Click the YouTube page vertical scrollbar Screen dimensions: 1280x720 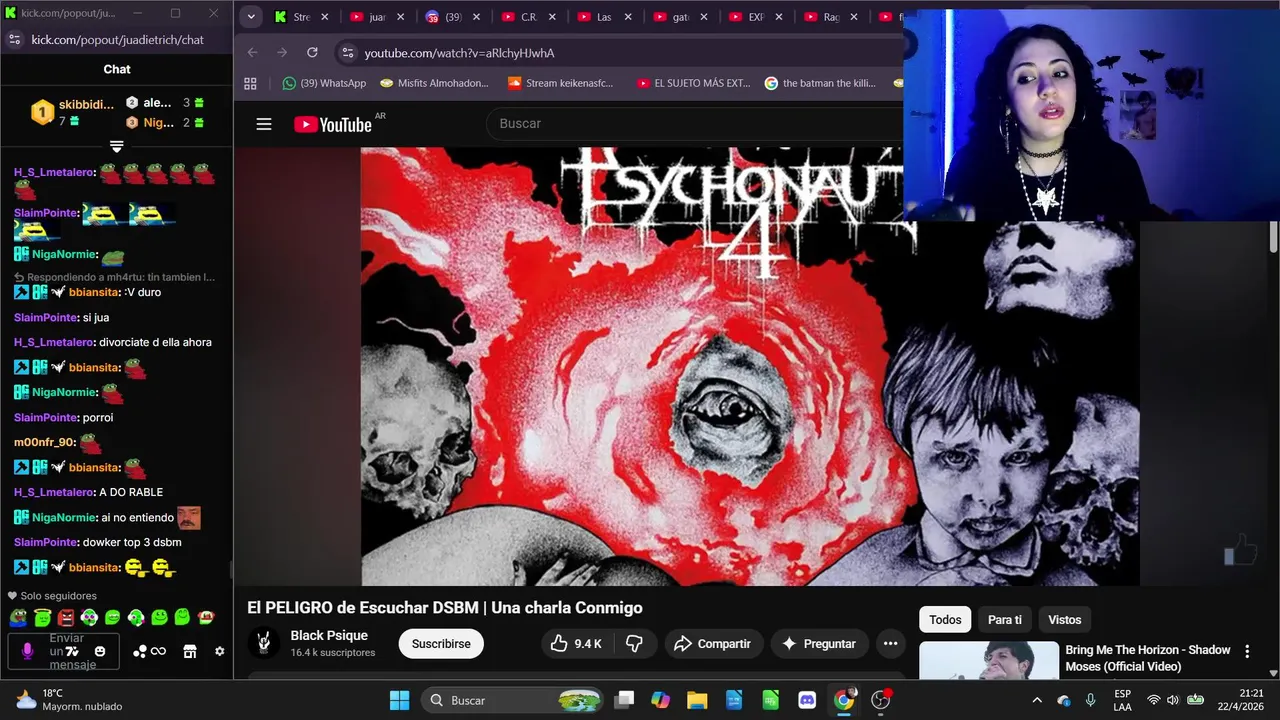click(1273, 236)
